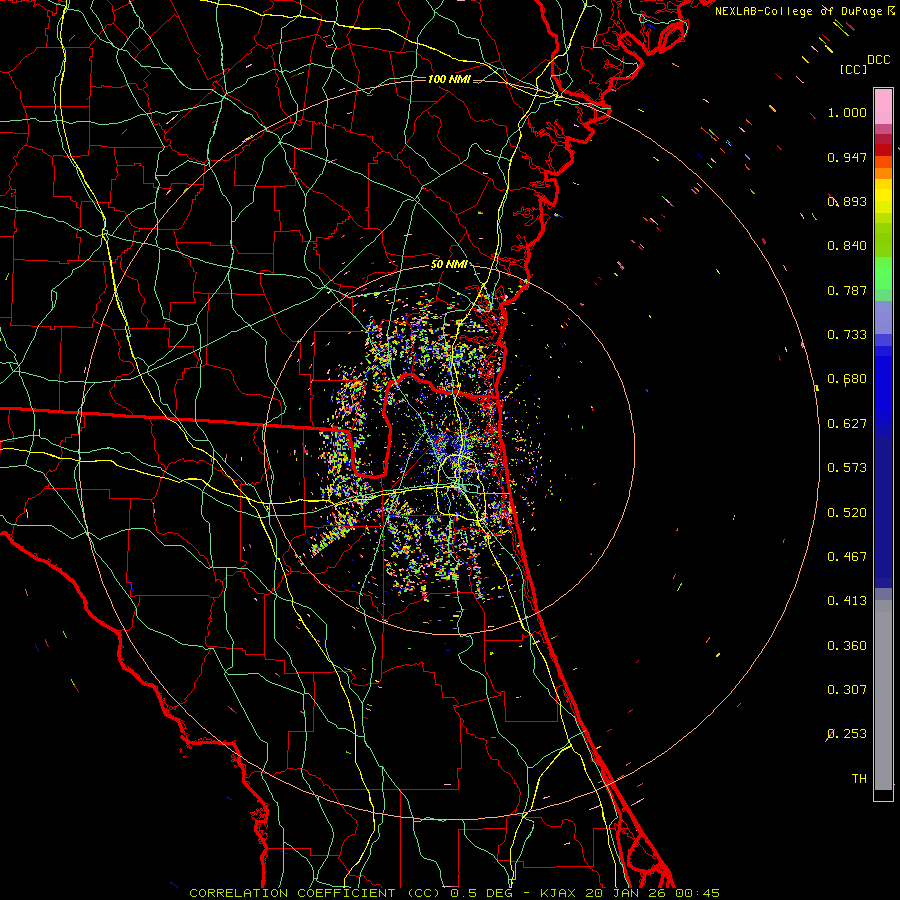This screenshot has width=900, height=900.
Task: Click the 0.307 color scale value
Action: pos(847,690)
